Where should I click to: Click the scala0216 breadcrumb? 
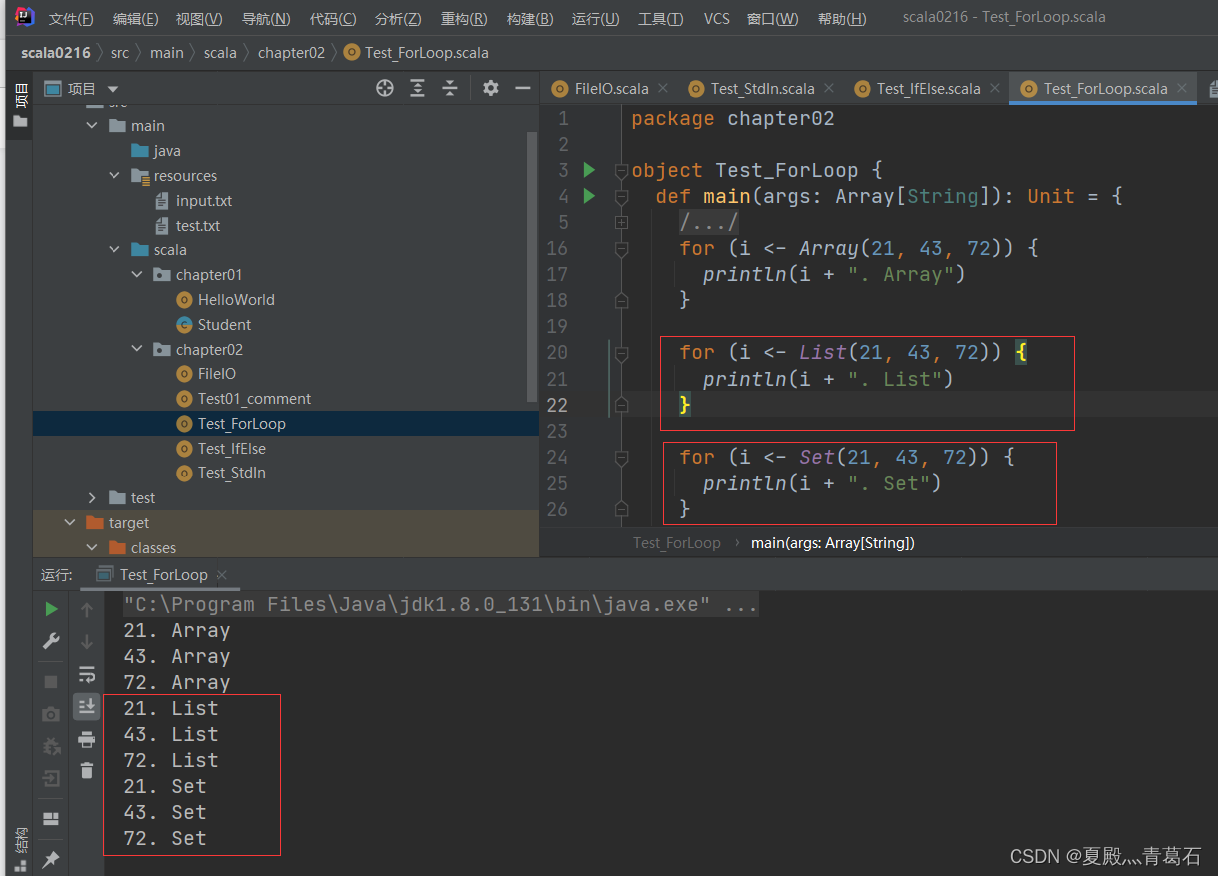[x=56, y=53]
